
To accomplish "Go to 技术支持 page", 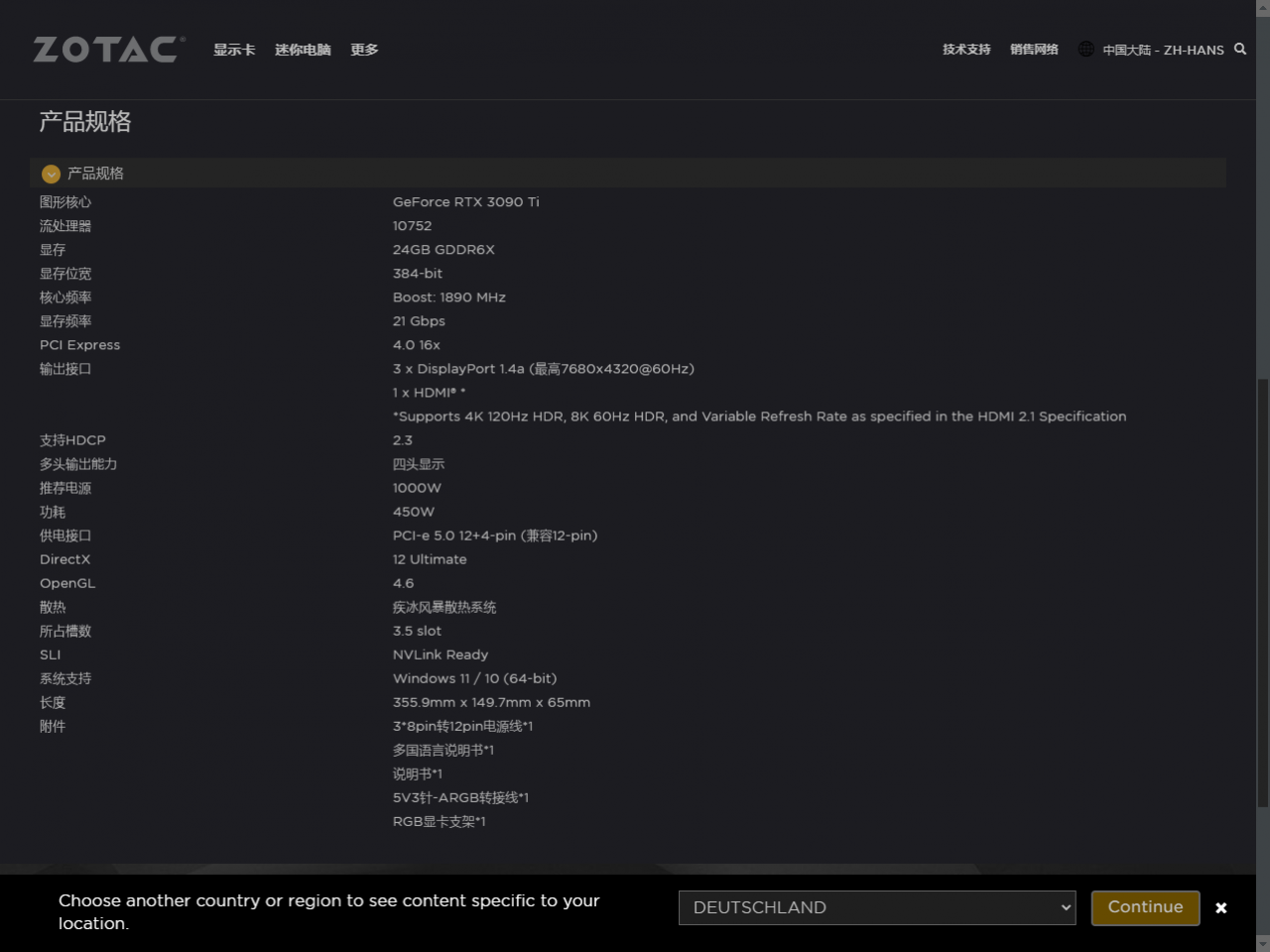I will (x=966, y=50).
